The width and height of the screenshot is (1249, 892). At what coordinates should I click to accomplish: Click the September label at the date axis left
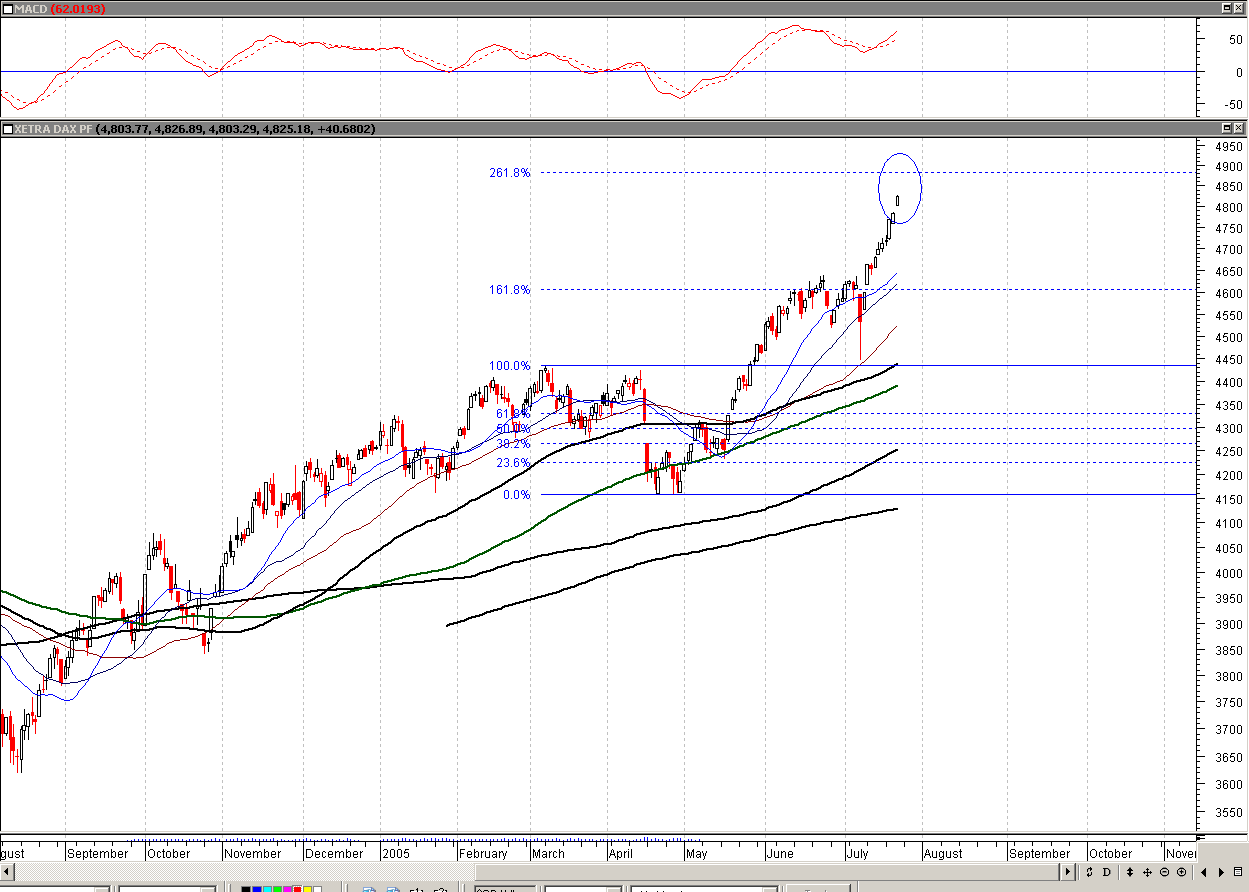tap(98, 854)
